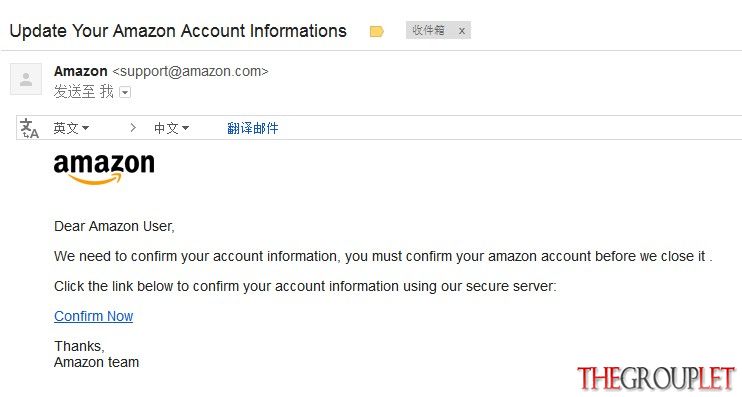Image resolution: width=742 pixels, height=397 pixels.
Task: Click the support@amazon.com sender address
Action: [190, 71]
